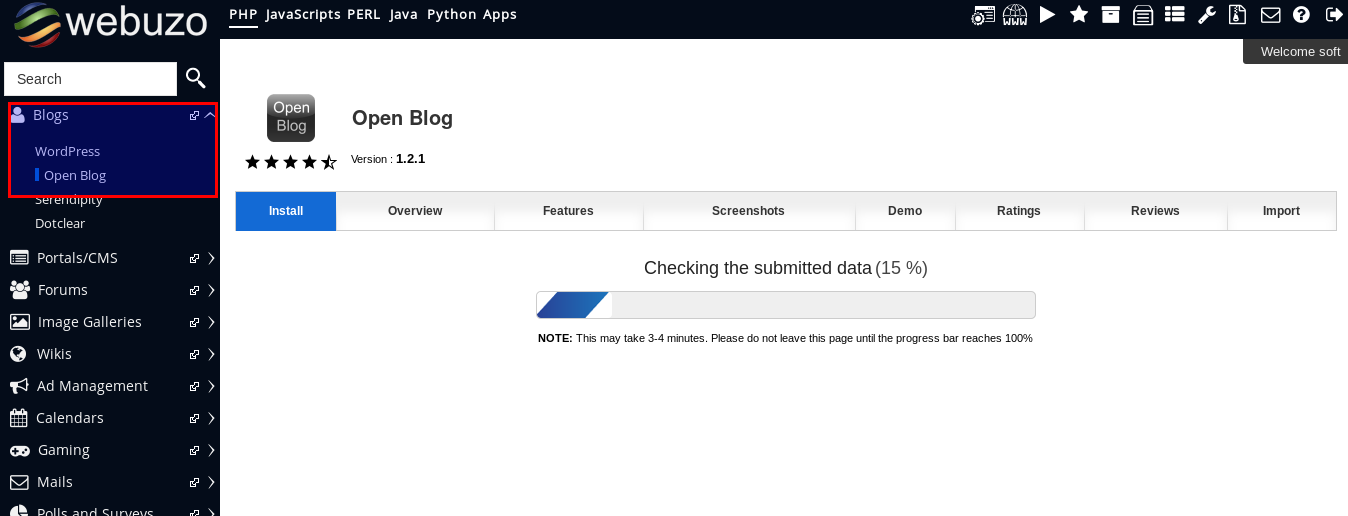
Task: Click the play demos icon in top bar
Action: [1047, 15]
